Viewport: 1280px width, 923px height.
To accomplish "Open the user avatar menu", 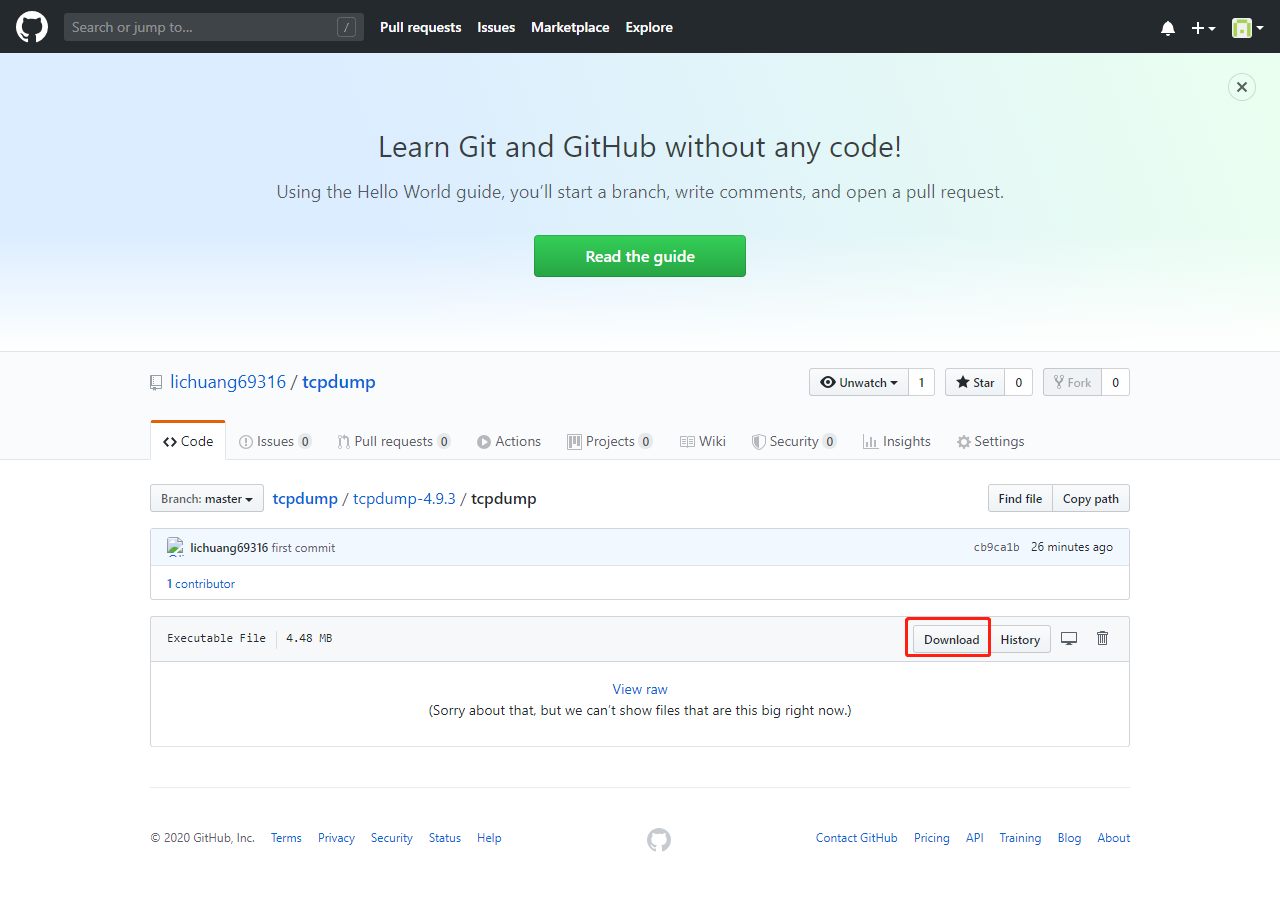I will pos(1246,28).
